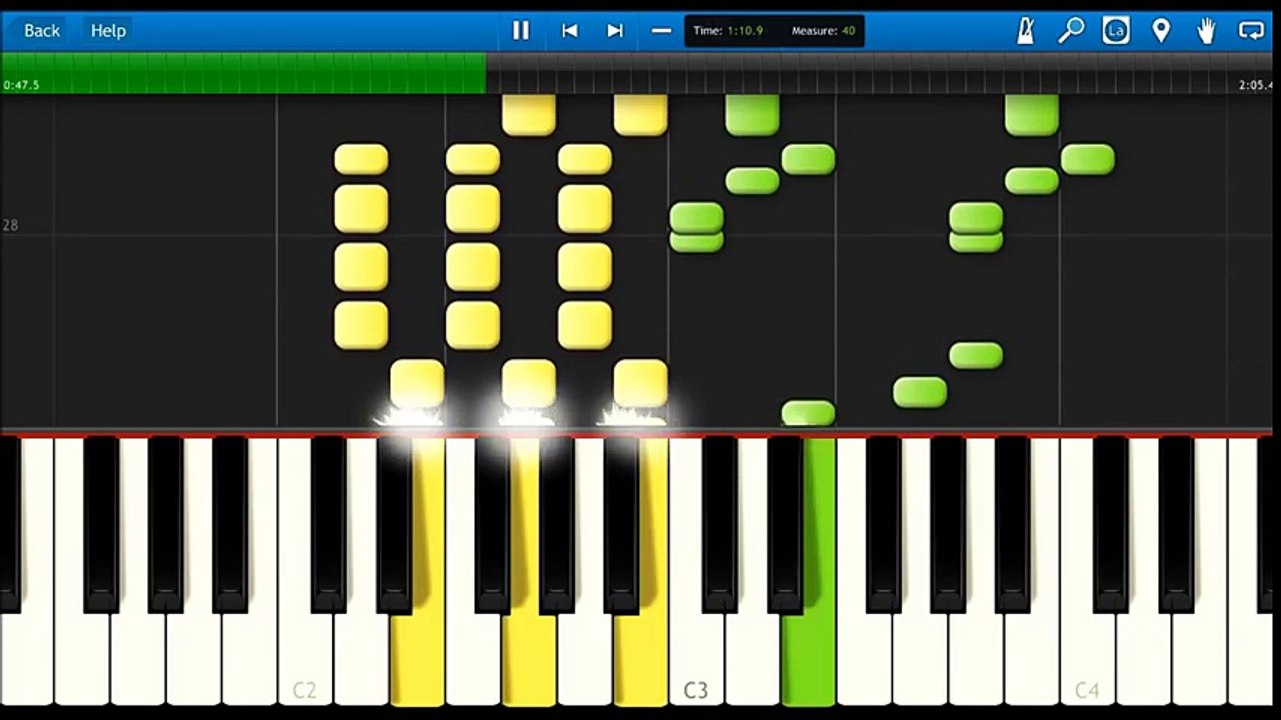This screenshot has height=720, width=1281.
Task: Click the leftmost yellow highlighted piano key
Action: (417, 660)
